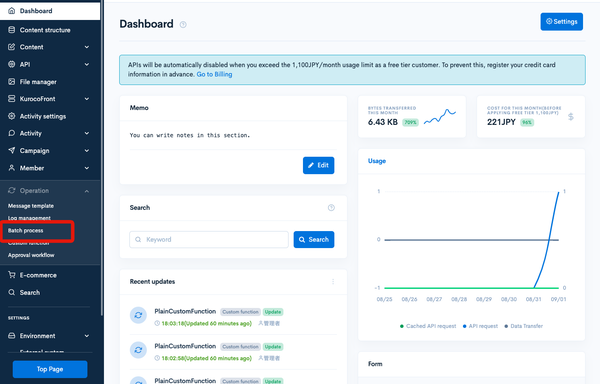Click the sidebar Search magnifier icon
The width and height of the screenshot is (600, 384).
12,292
